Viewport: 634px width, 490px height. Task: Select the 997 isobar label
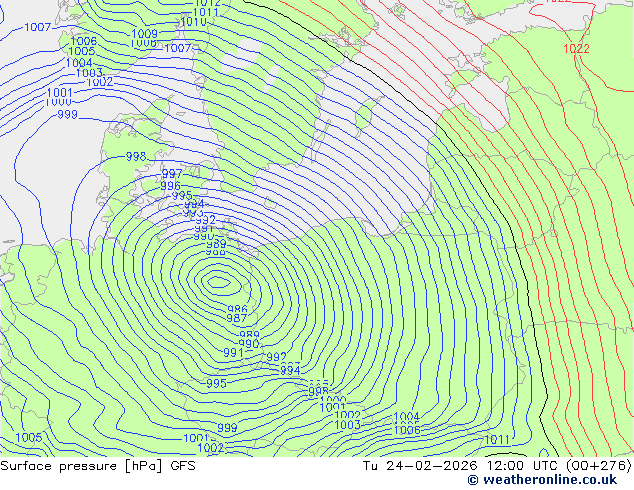pyautogui.click(x=172, y=174)
